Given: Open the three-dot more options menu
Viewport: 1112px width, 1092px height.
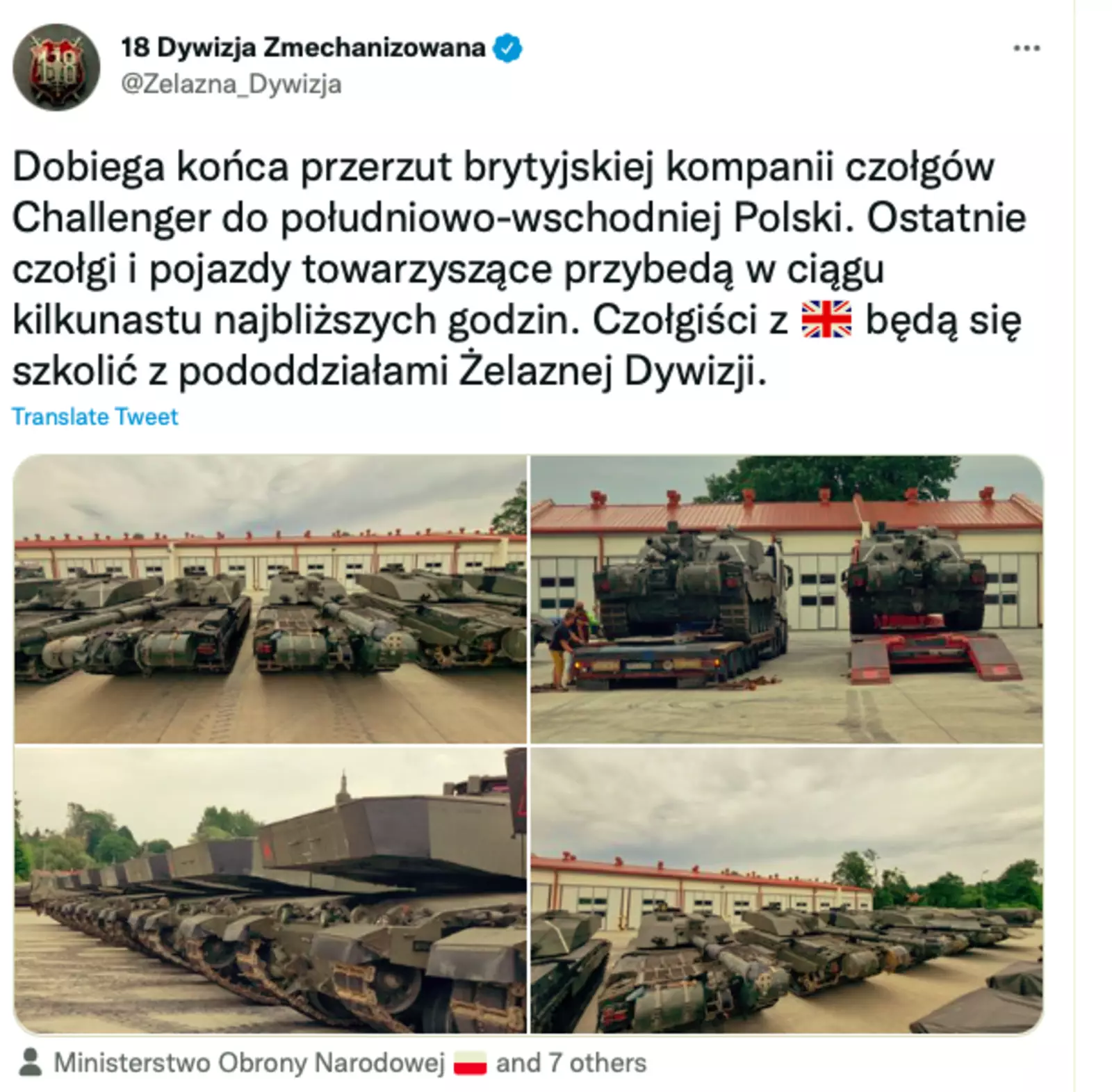Looking at the screenshot, I should (x=1027, y=48).
